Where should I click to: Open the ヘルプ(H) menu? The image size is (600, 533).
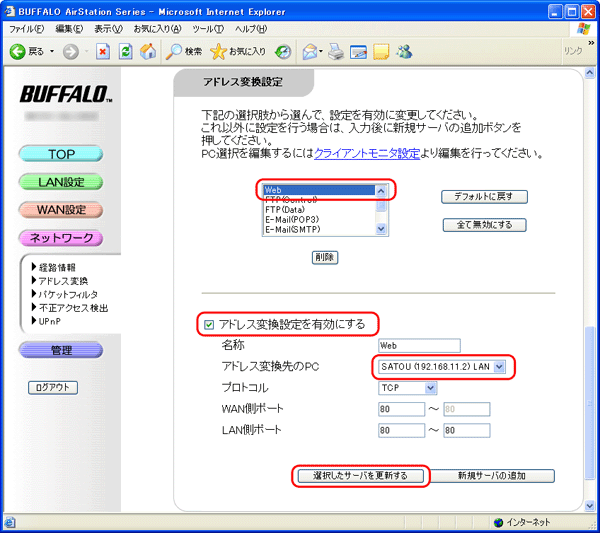tap(251, 29)
